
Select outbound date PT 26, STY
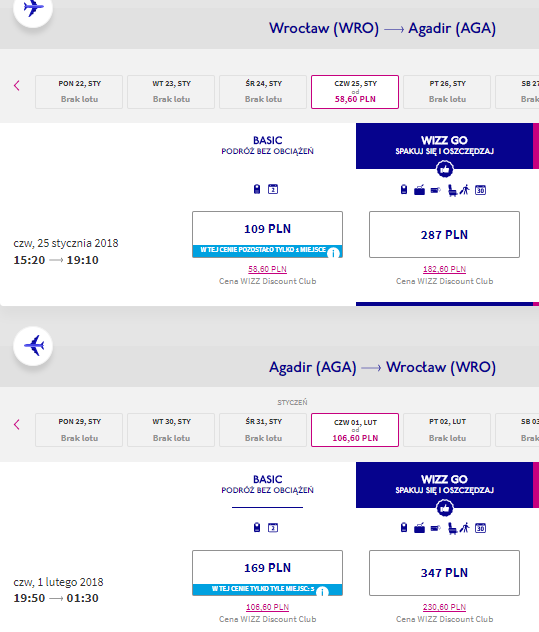click(x=447, y=92)
